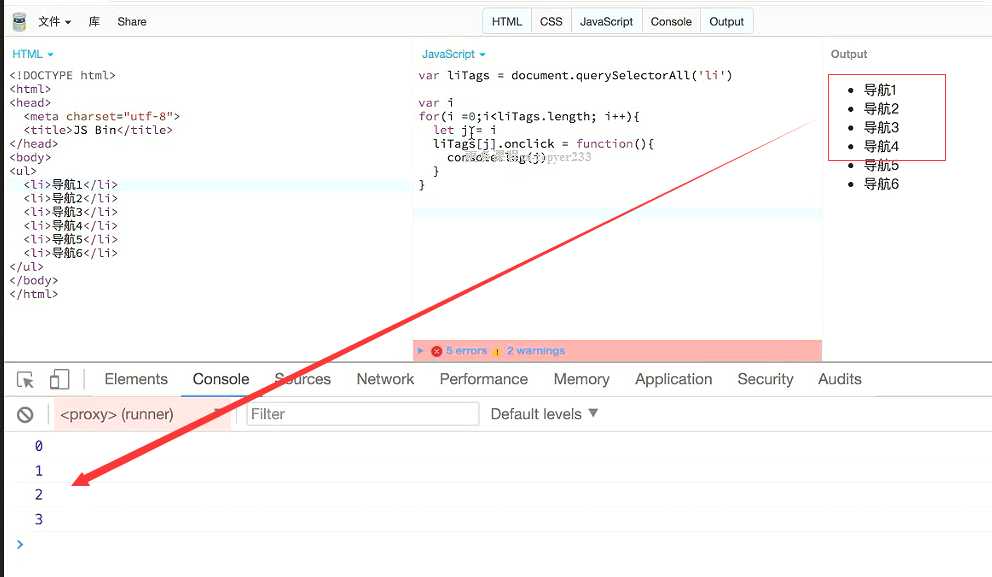Click the <li>导航1</li> HTML line
Screen dimensions: 992x577
71,185
